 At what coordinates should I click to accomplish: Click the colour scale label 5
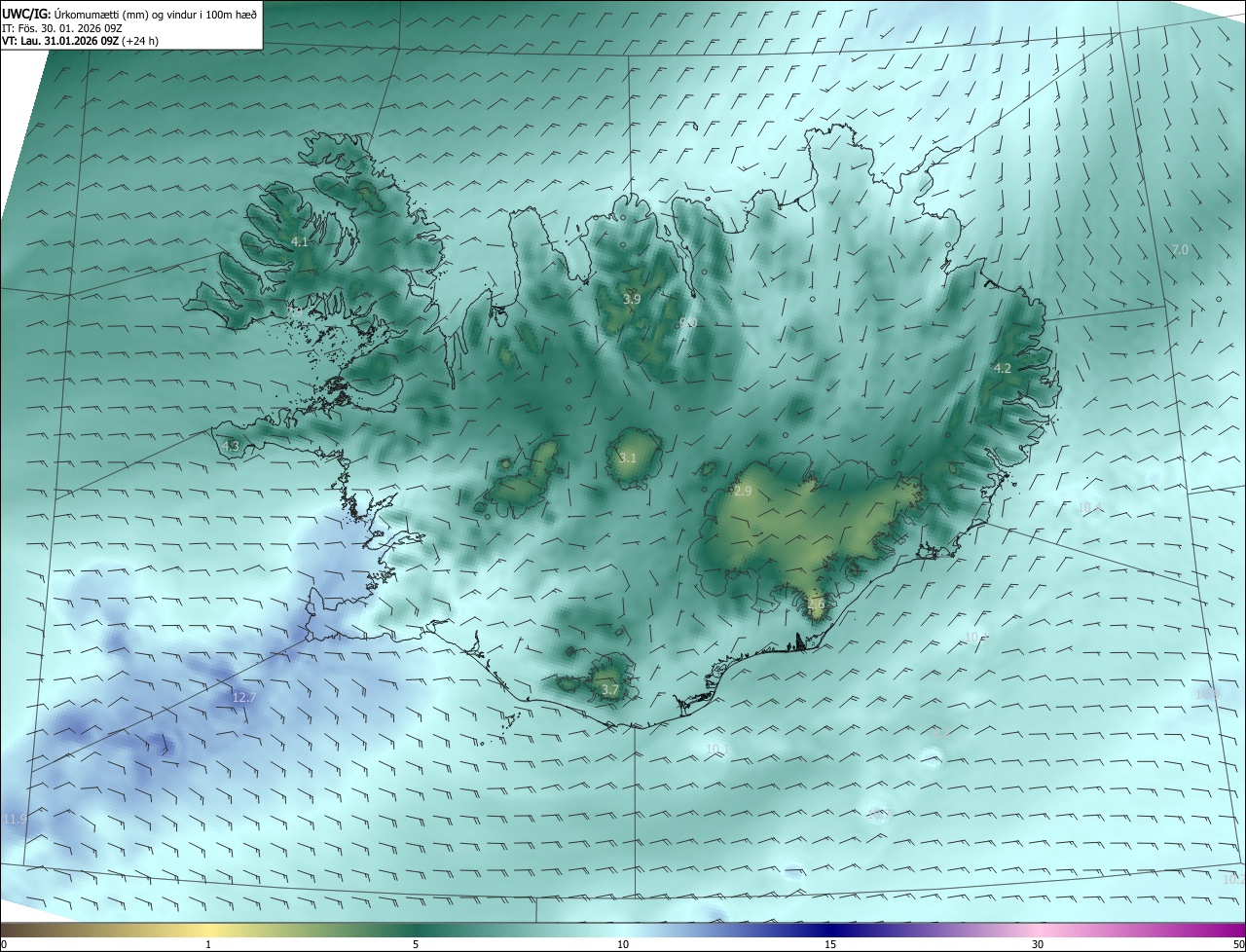416,945
